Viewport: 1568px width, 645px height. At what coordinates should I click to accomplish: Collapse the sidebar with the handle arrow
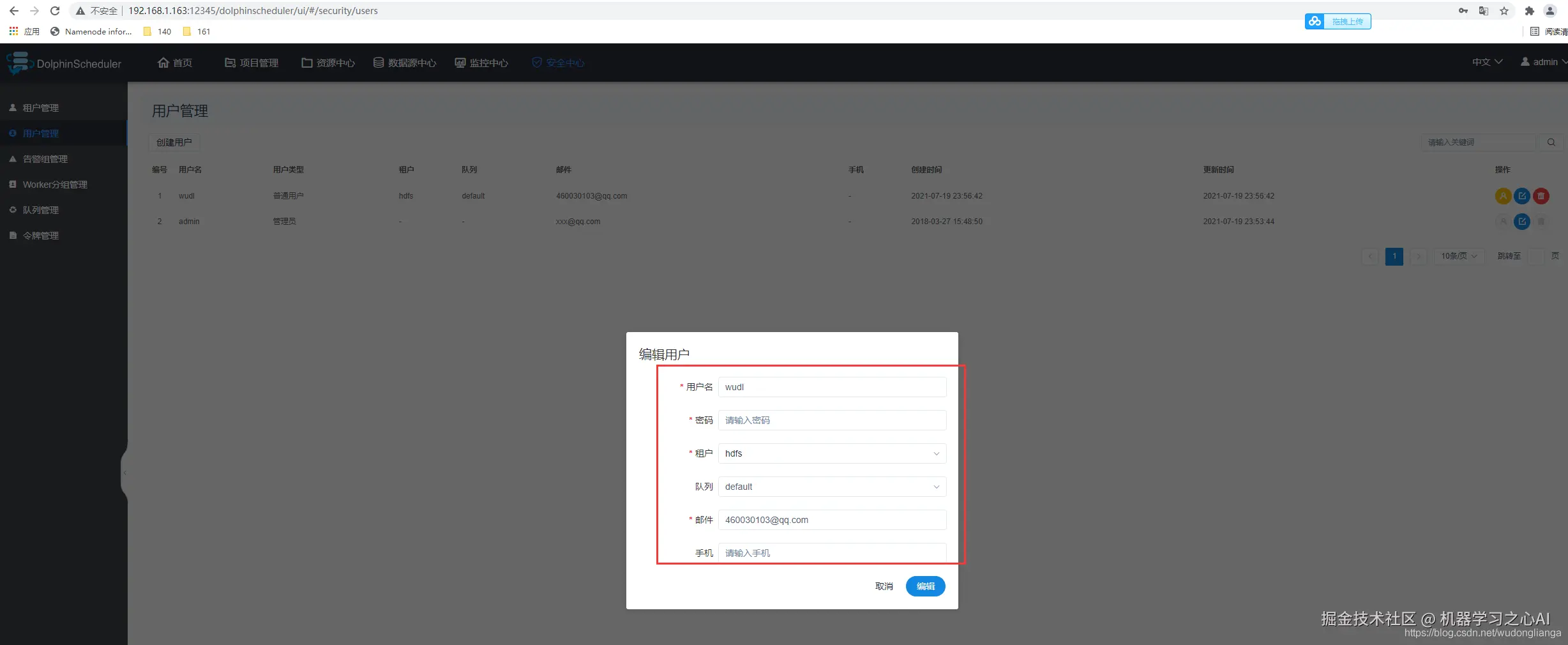[124, 473]
